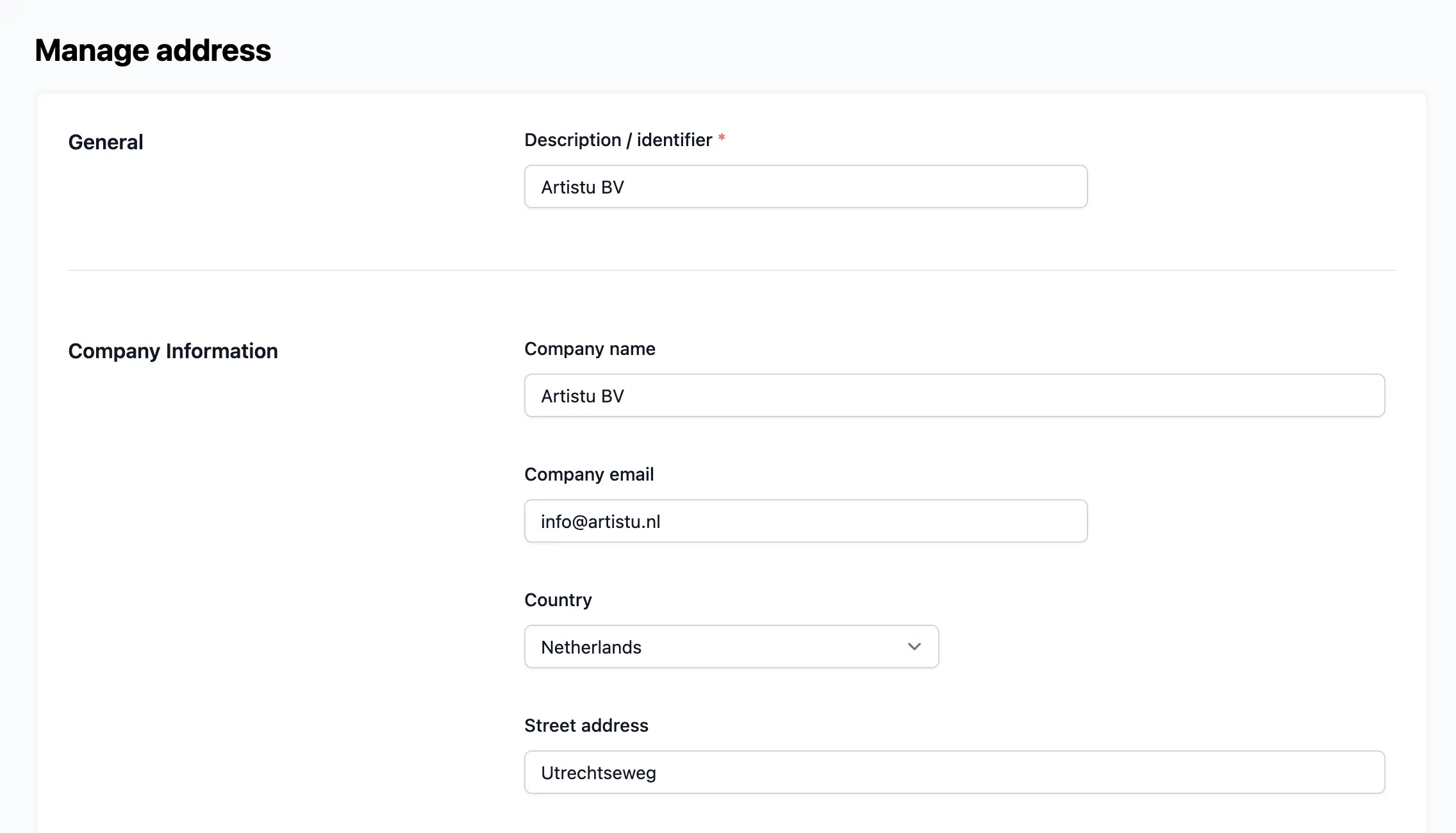Click the Description / identifier input containing Artistu BV
The height and width of the screenshot is (833, 1456).
tap(805, 186)
